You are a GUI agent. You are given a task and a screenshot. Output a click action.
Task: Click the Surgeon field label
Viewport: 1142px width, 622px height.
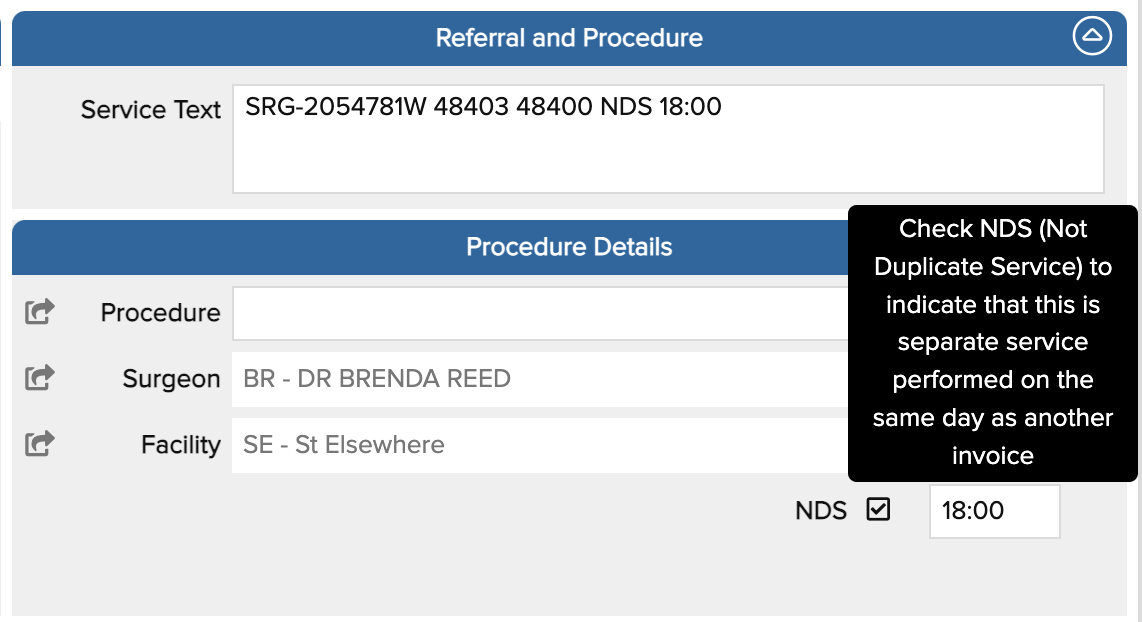click(171, 379)
